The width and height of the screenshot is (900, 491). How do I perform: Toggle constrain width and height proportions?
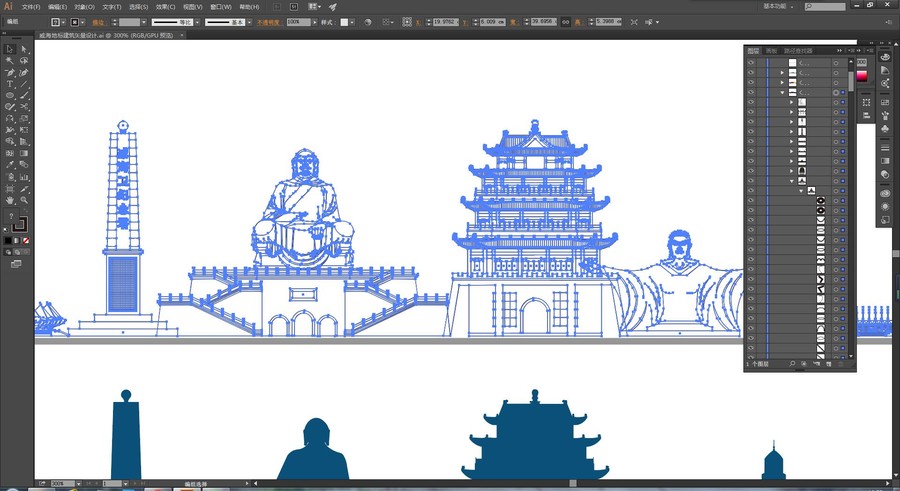click(x=565, y=22)
